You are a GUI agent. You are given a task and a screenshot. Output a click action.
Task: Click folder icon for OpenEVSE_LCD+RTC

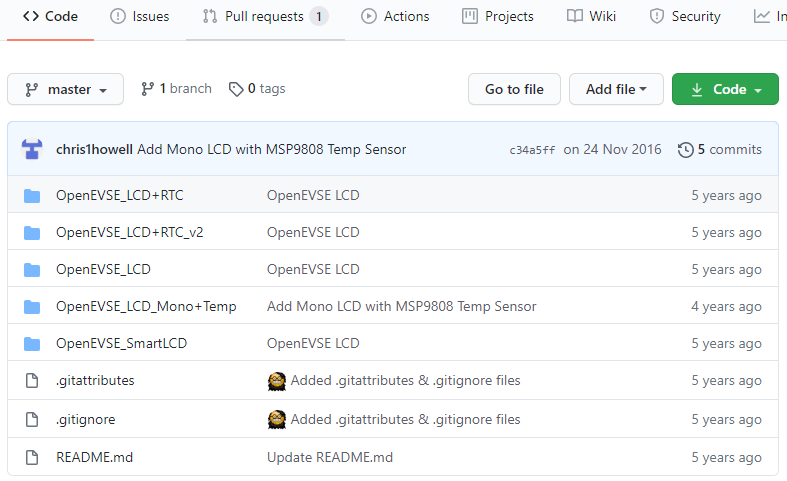click(x=32, y=195)
